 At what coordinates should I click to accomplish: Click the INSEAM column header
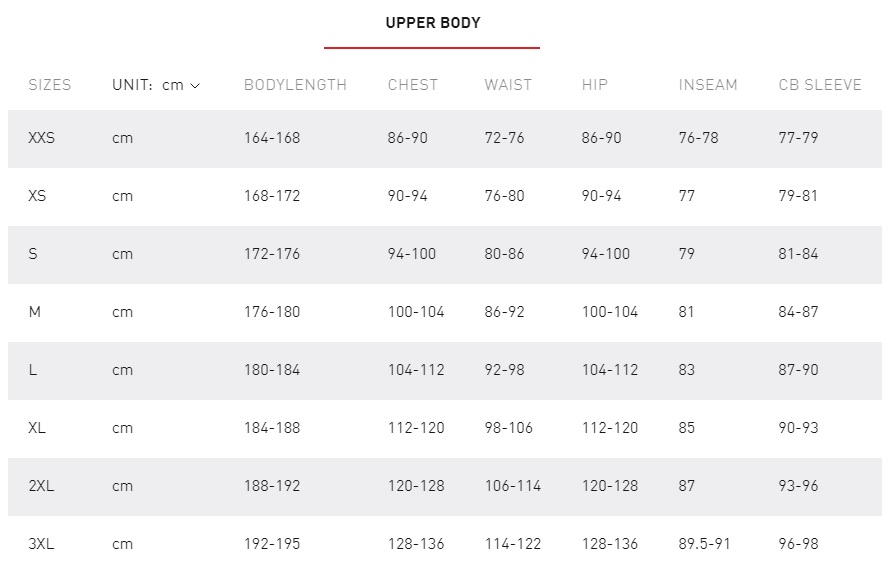tap(708, 85)
